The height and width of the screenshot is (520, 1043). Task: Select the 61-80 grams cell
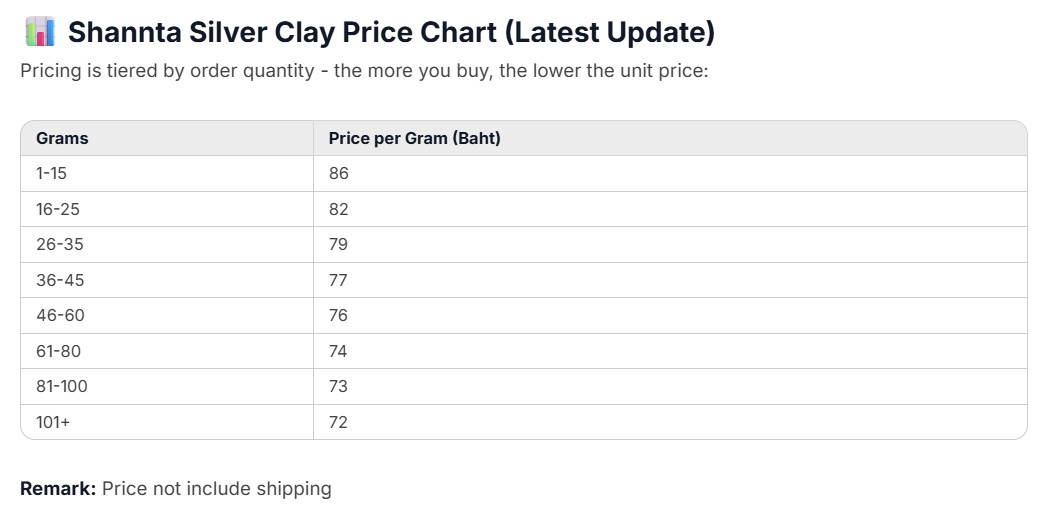(x=60, y=351)
